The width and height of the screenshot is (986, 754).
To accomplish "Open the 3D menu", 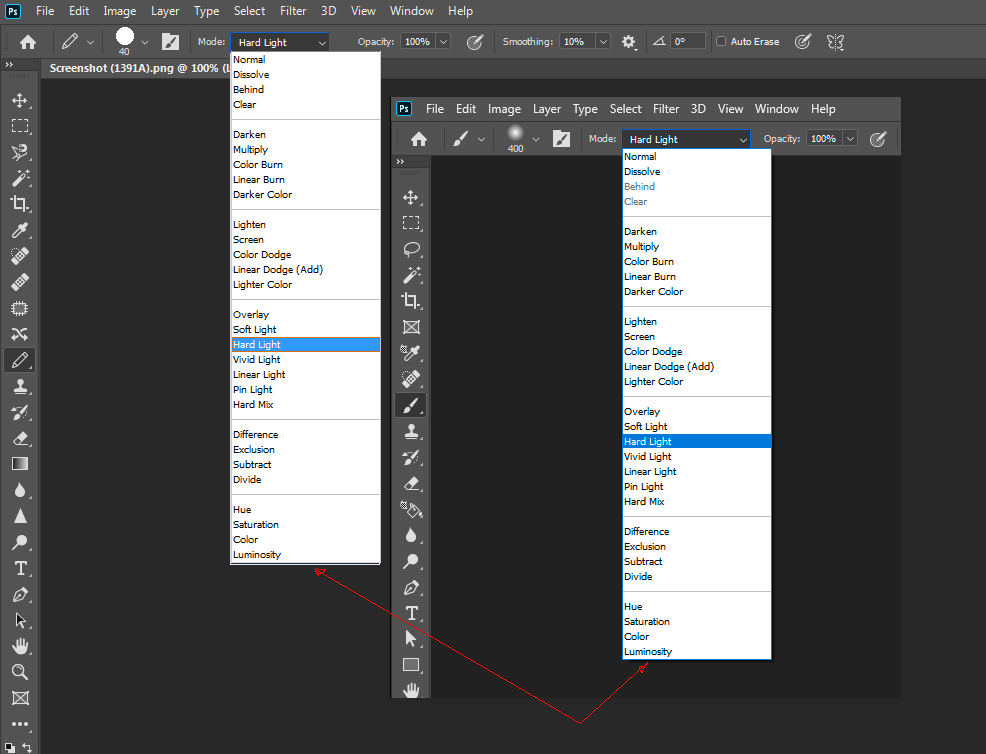I will click(328, 11).
